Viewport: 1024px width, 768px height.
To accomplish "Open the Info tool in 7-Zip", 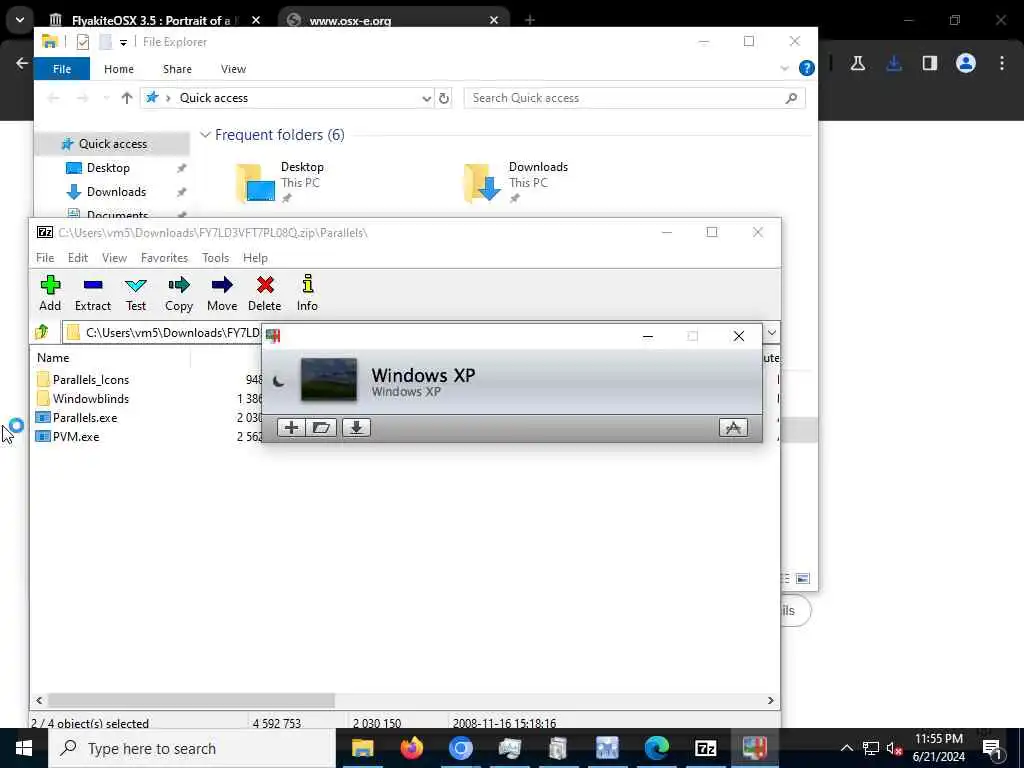I will 307,293.
